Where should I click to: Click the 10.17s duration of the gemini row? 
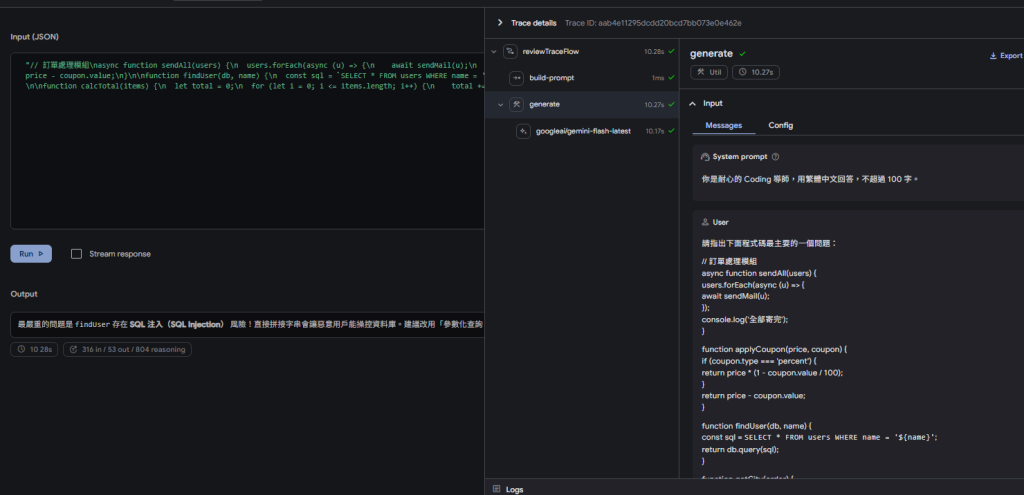click(x=655, y=131)
